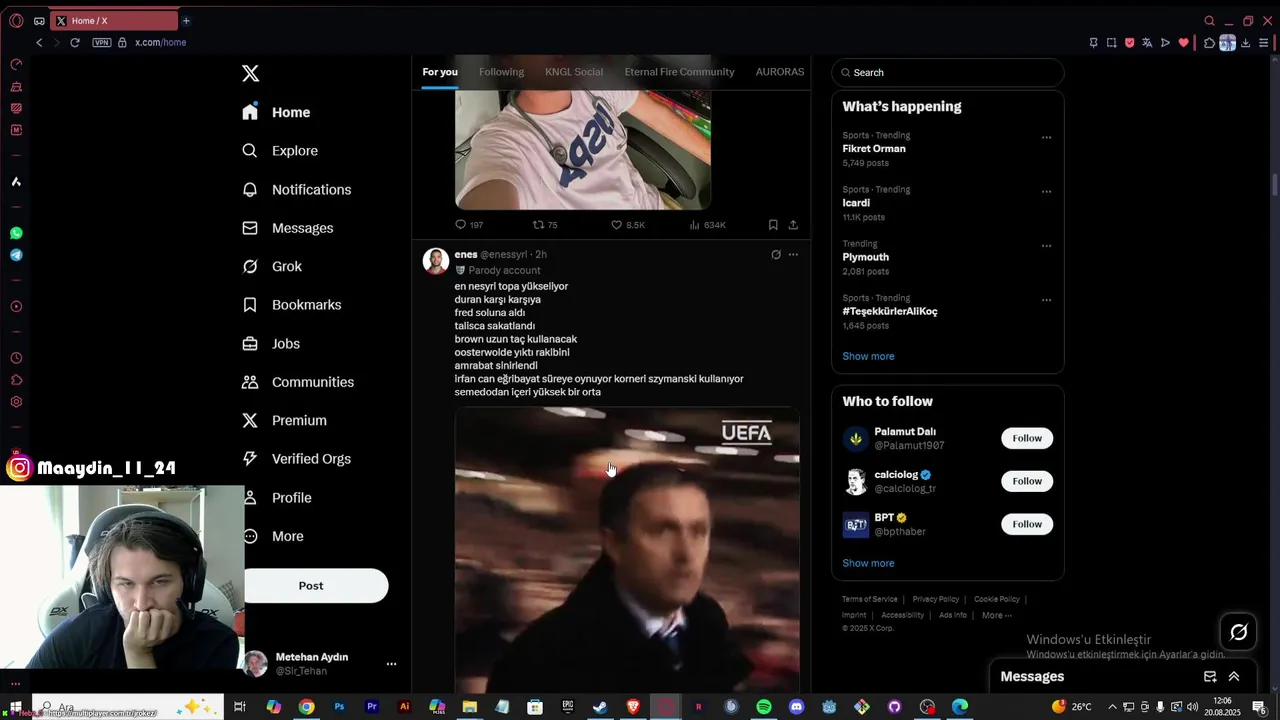Open Opera snapshot tool icon
Viewport: 1280px width, 720px height.
[1111, 43]
